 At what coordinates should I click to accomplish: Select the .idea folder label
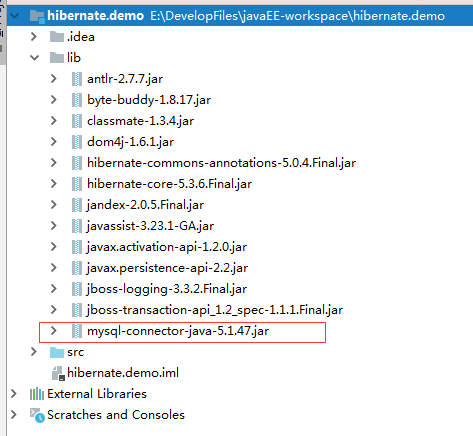[x=81, y=37]
